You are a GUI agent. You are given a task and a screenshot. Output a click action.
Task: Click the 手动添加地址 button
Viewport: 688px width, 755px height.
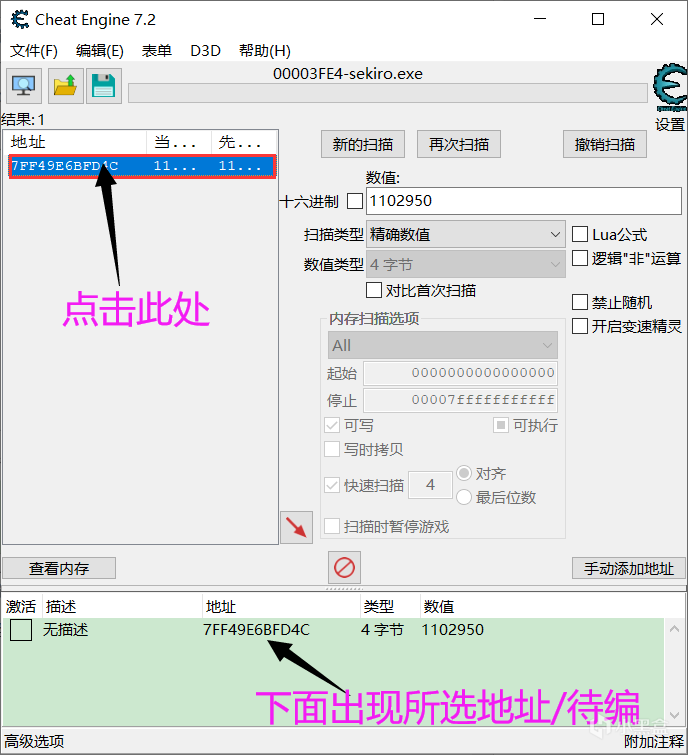[x=629, y=568]
